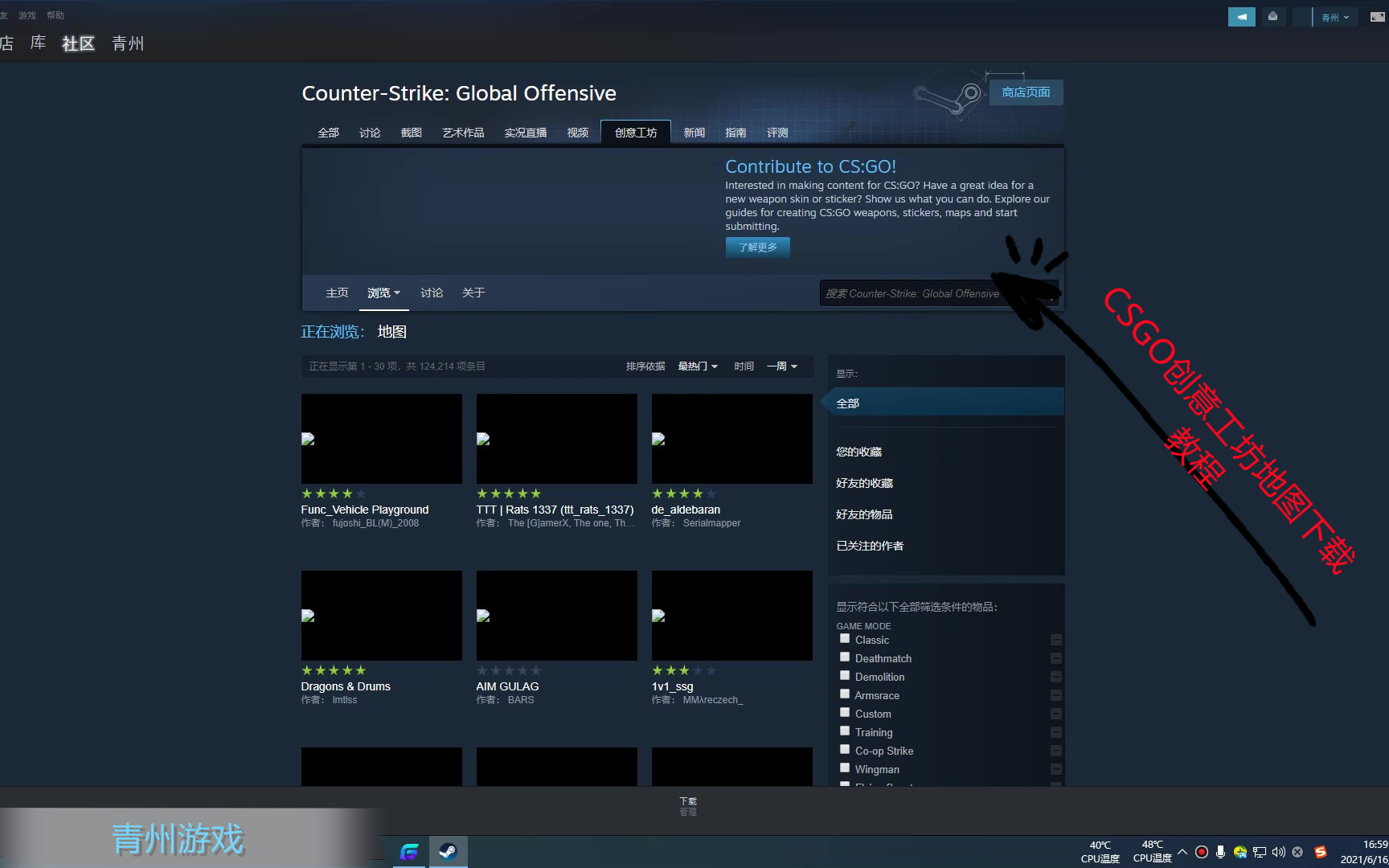Switch to the 创意工坊 workshop tab
Viewport: 1389px width, 868px height.
(636, 133)
